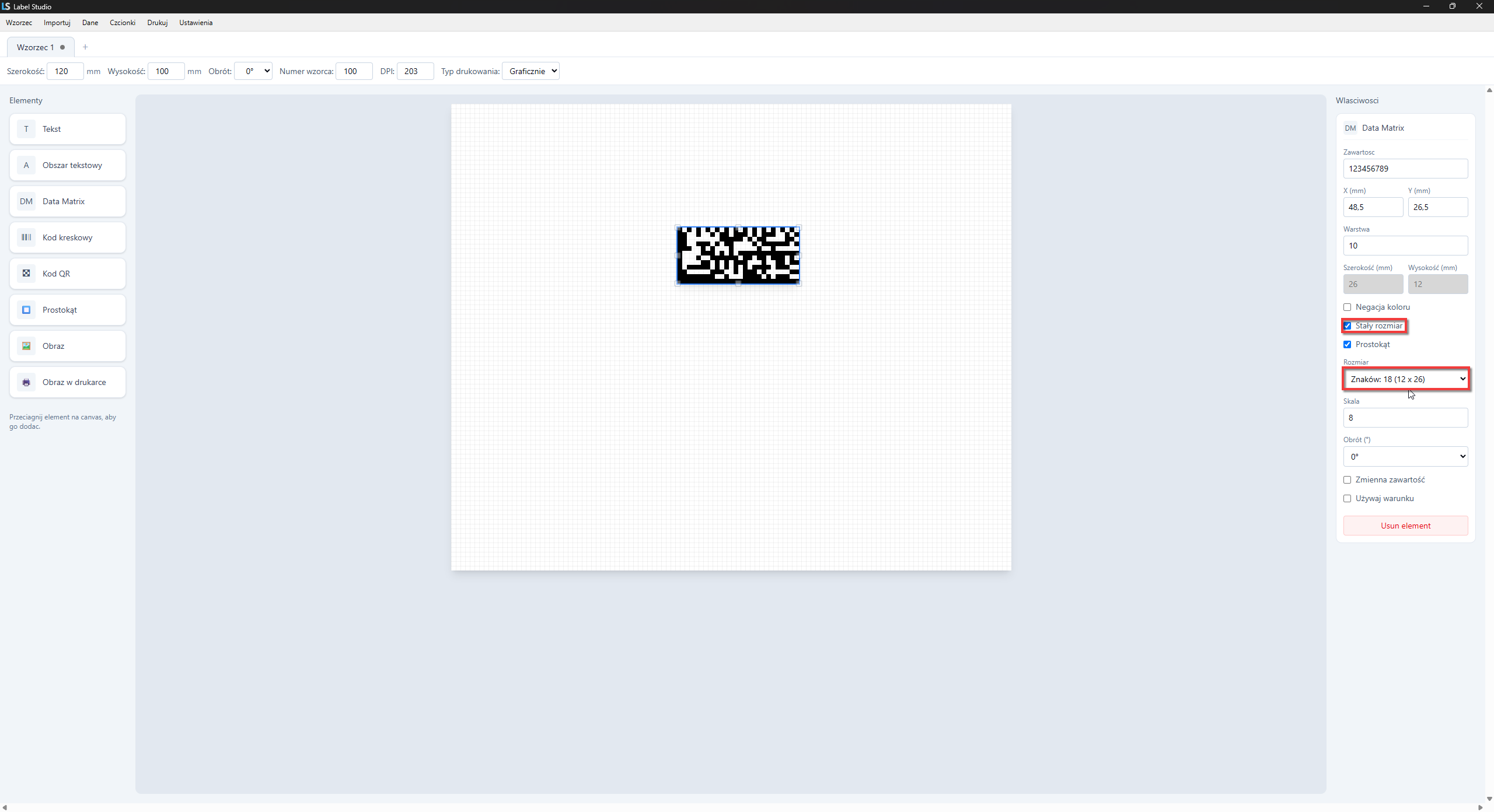Open the Rozmiar size dropdown
1494x812 pixels.
pyautogui.click(x=1405, y=379)
